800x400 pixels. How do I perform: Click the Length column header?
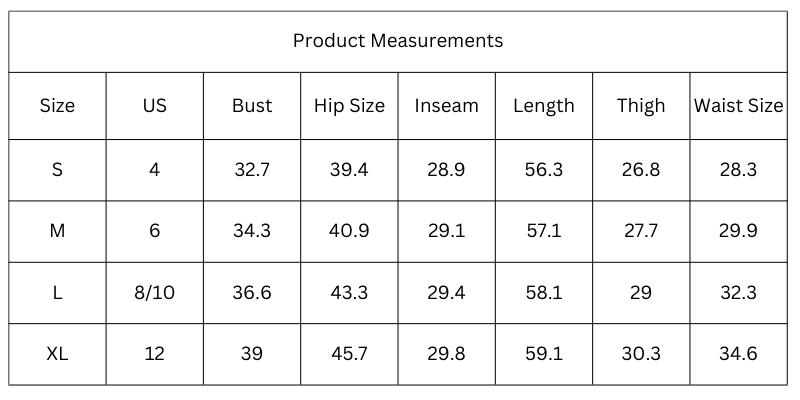click(544, 106)
